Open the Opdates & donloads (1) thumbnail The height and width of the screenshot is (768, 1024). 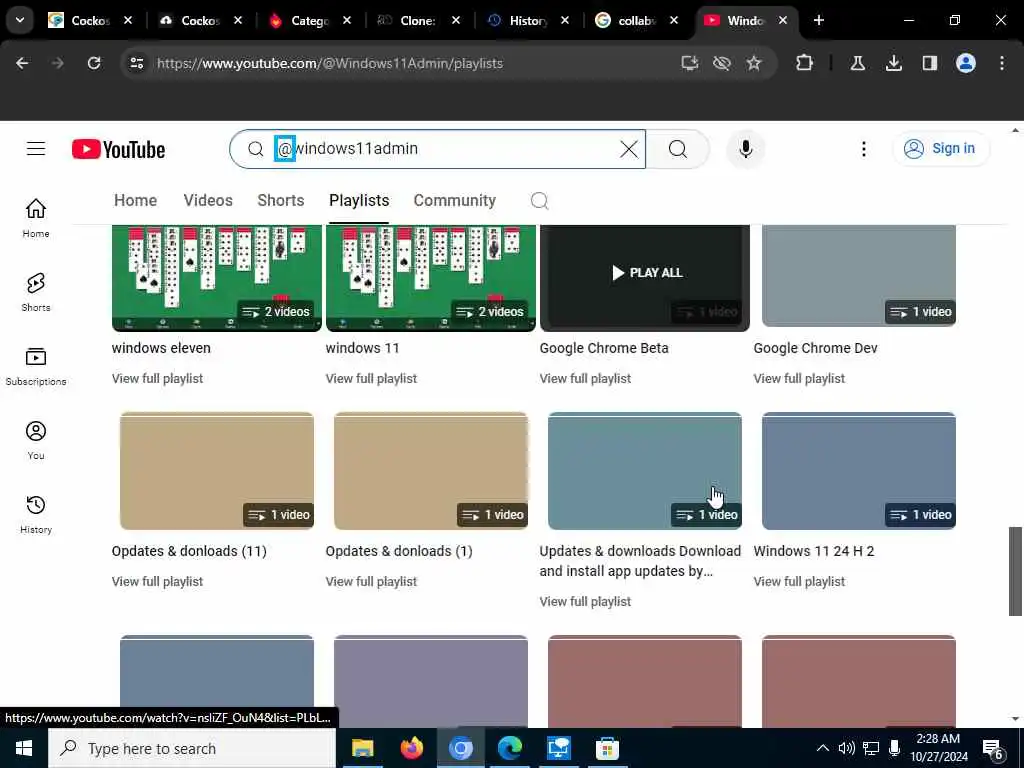tap(430, 471)
